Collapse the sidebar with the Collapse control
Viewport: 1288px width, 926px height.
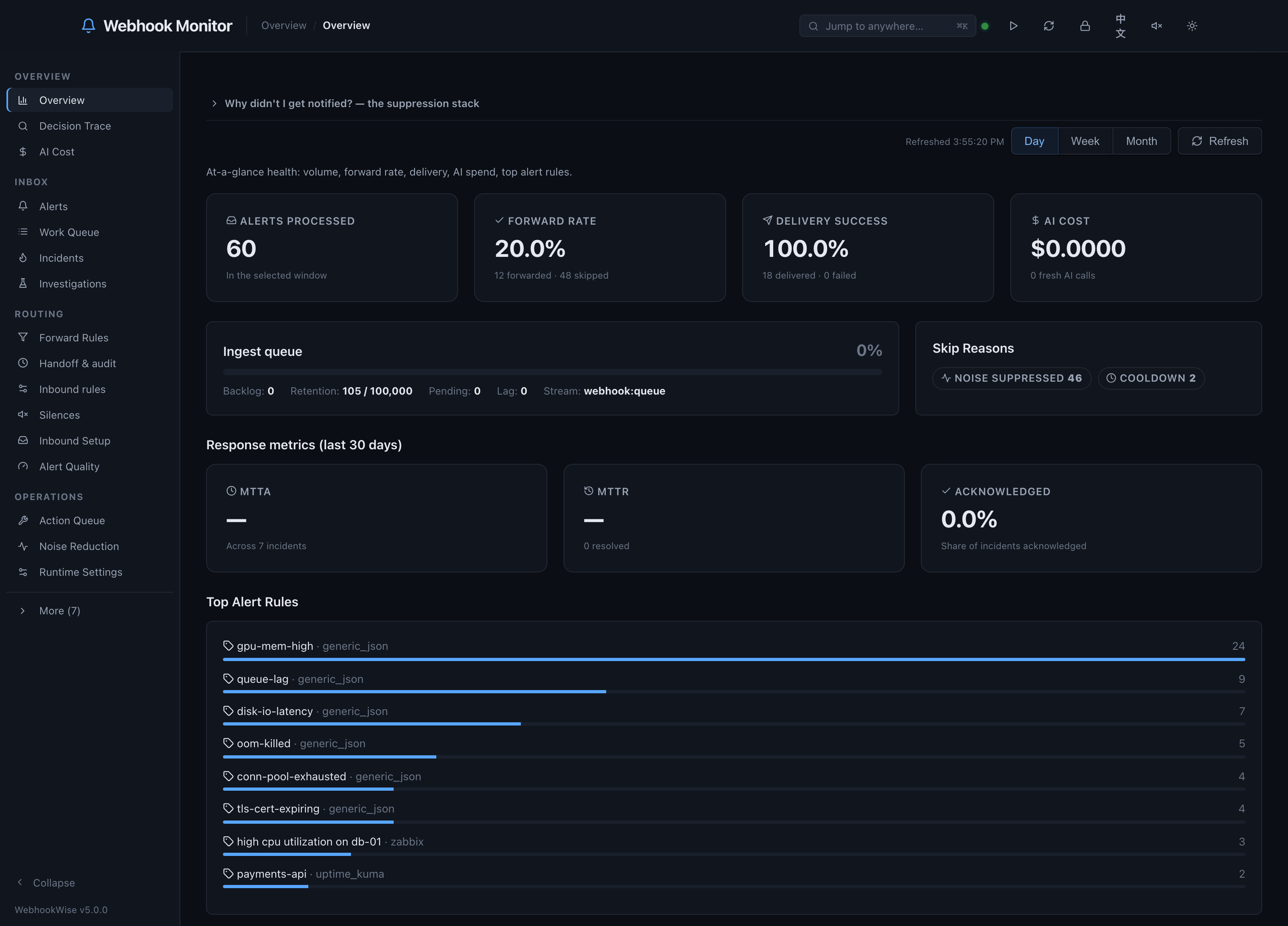(x=46, y=882)
